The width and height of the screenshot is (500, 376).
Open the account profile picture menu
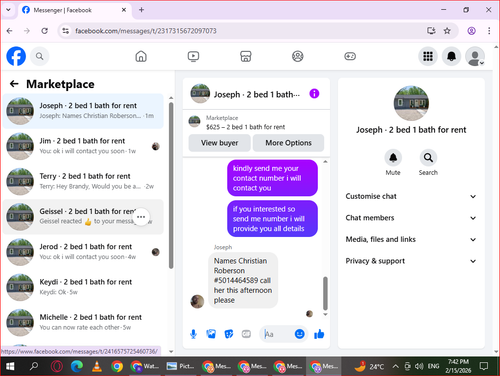tap(475, 56)
